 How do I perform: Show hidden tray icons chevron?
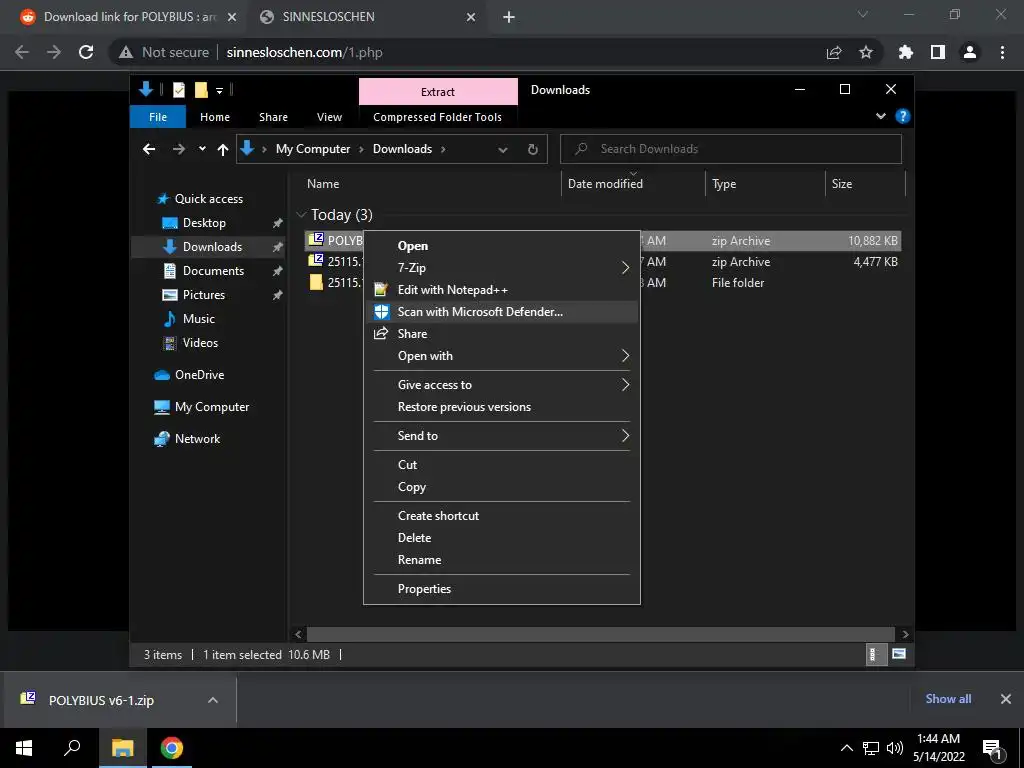pyautogui.click(x=846, y=748)
